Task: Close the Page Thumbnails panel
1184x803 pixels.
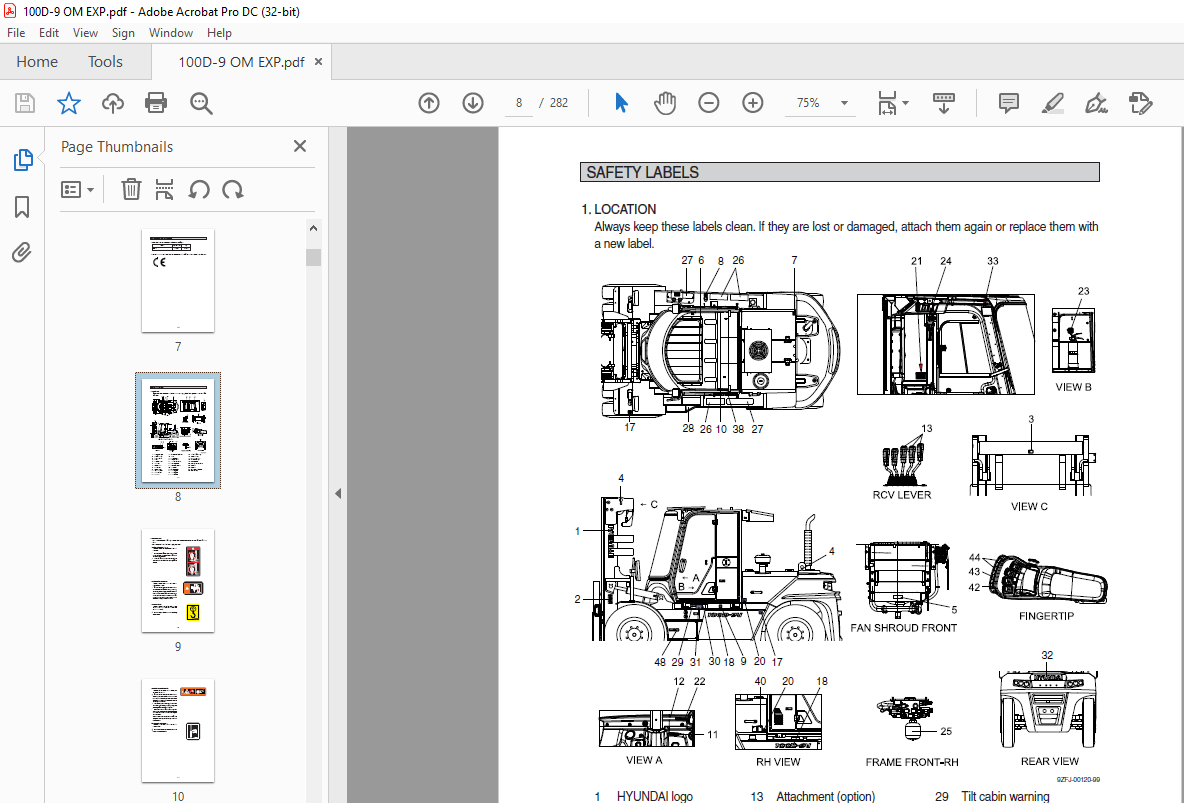Action: 300,147
